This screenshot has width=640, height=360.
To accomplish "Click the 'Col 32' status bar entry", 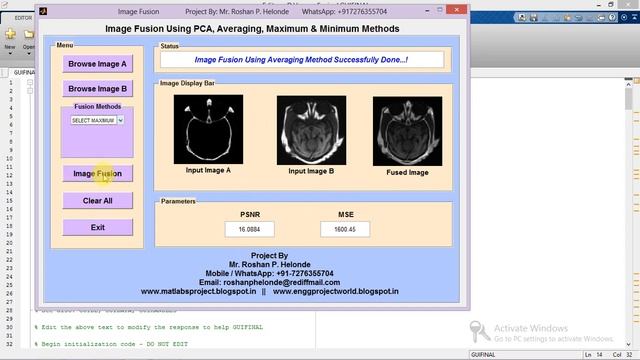I will 622,355.
